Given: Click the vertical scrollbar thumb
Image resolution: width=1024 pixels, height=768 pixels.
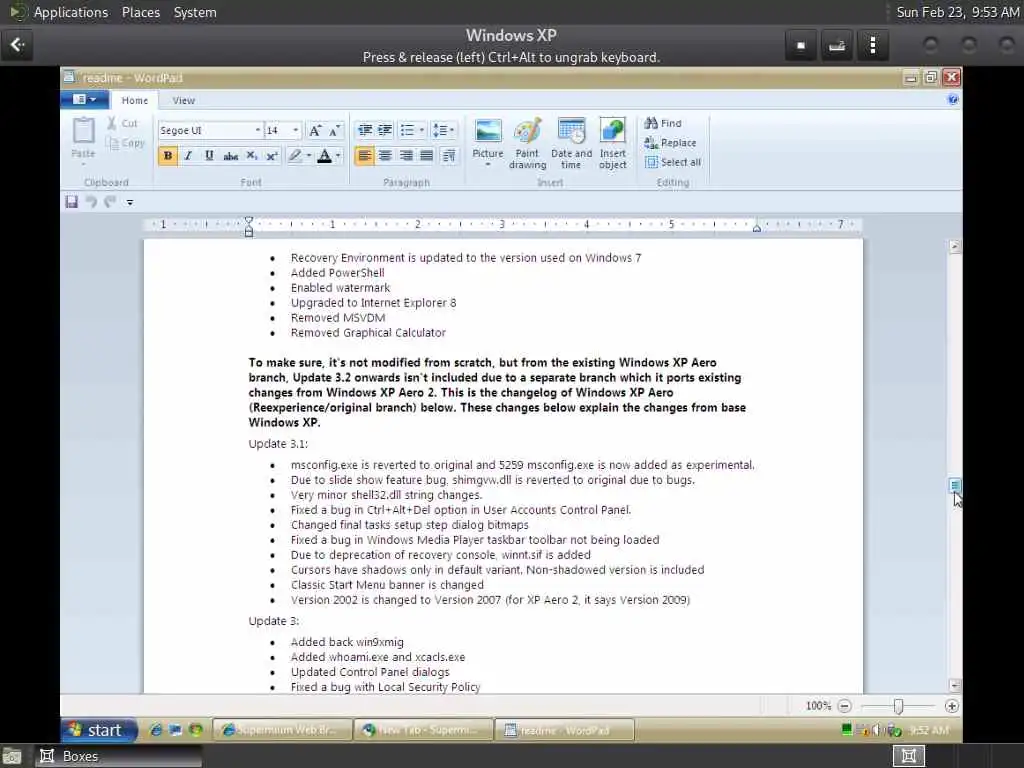Looking at the screenshot, I should coord(955,485).
